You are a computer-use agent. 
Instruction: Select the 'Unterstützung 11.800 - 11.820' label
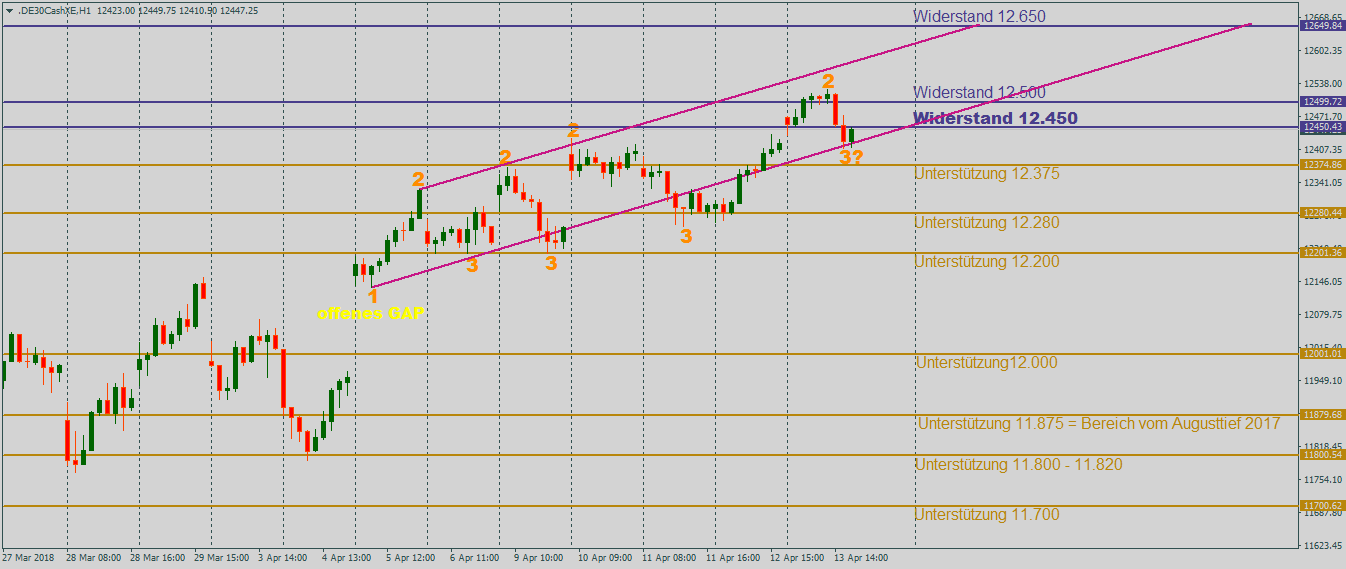click(1018, 465)
